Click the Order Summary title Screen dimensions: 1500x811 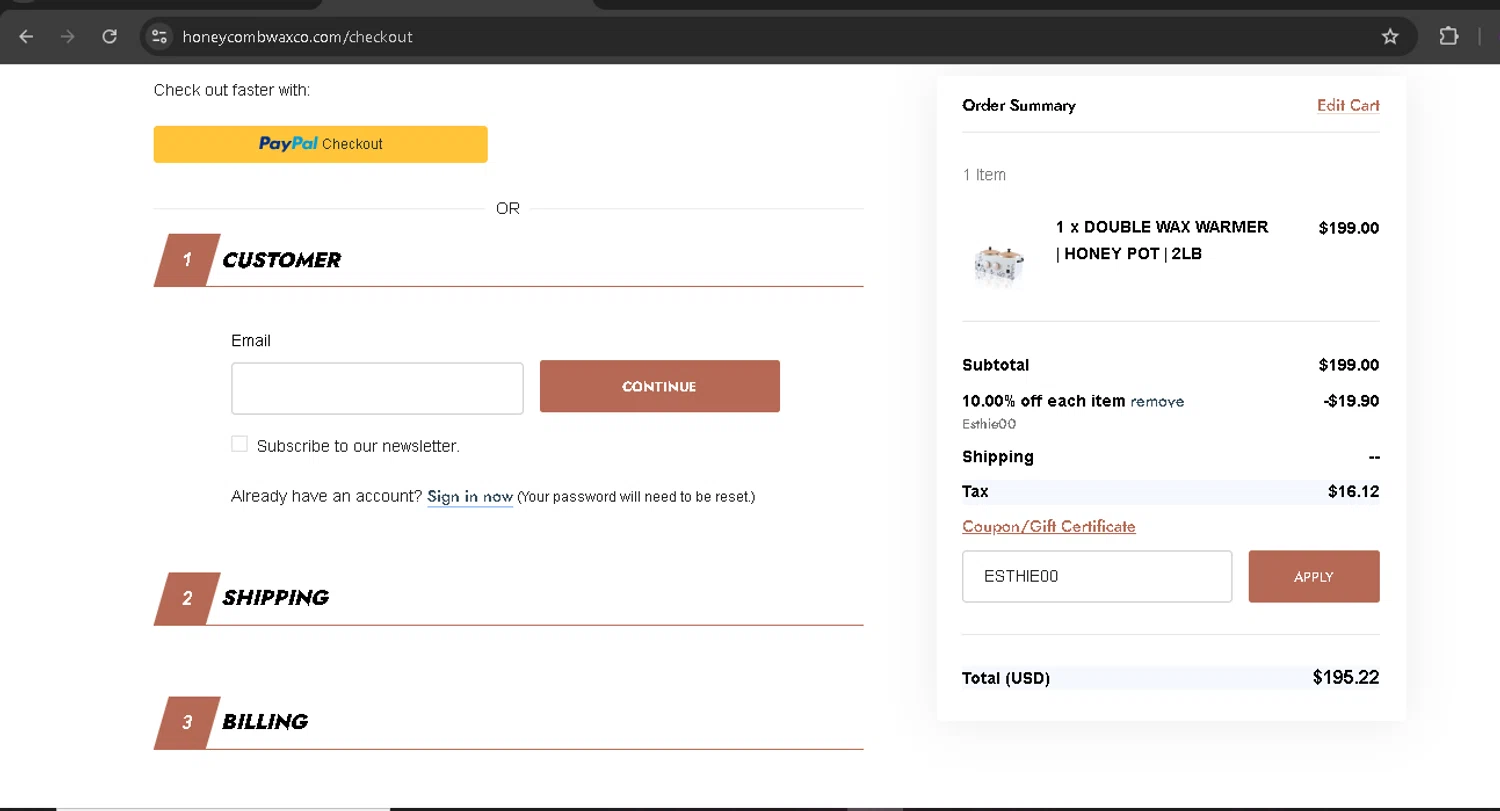[x=1018, y=105]
